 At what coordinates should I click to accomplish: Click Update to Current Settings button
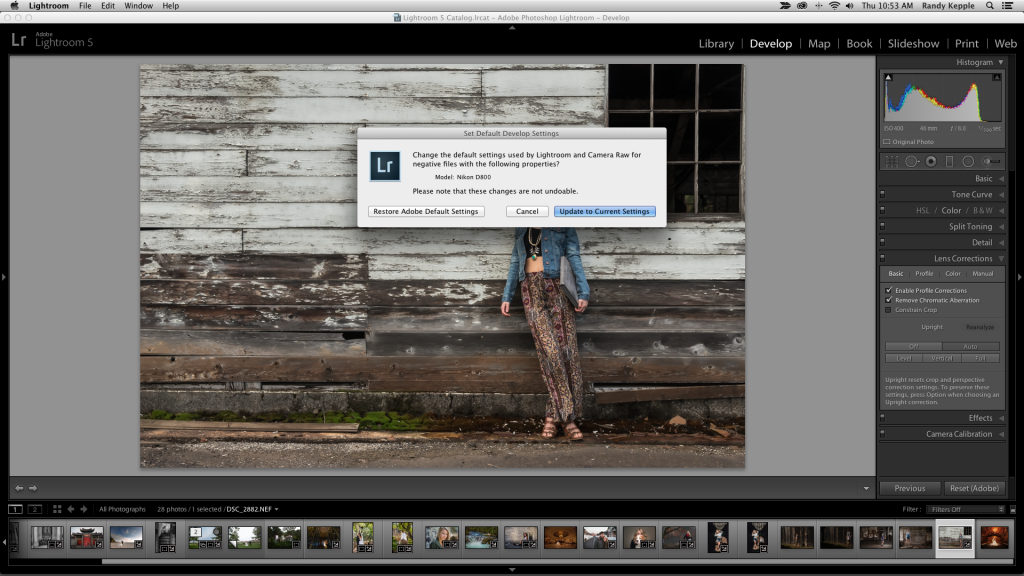coord(604,211)
